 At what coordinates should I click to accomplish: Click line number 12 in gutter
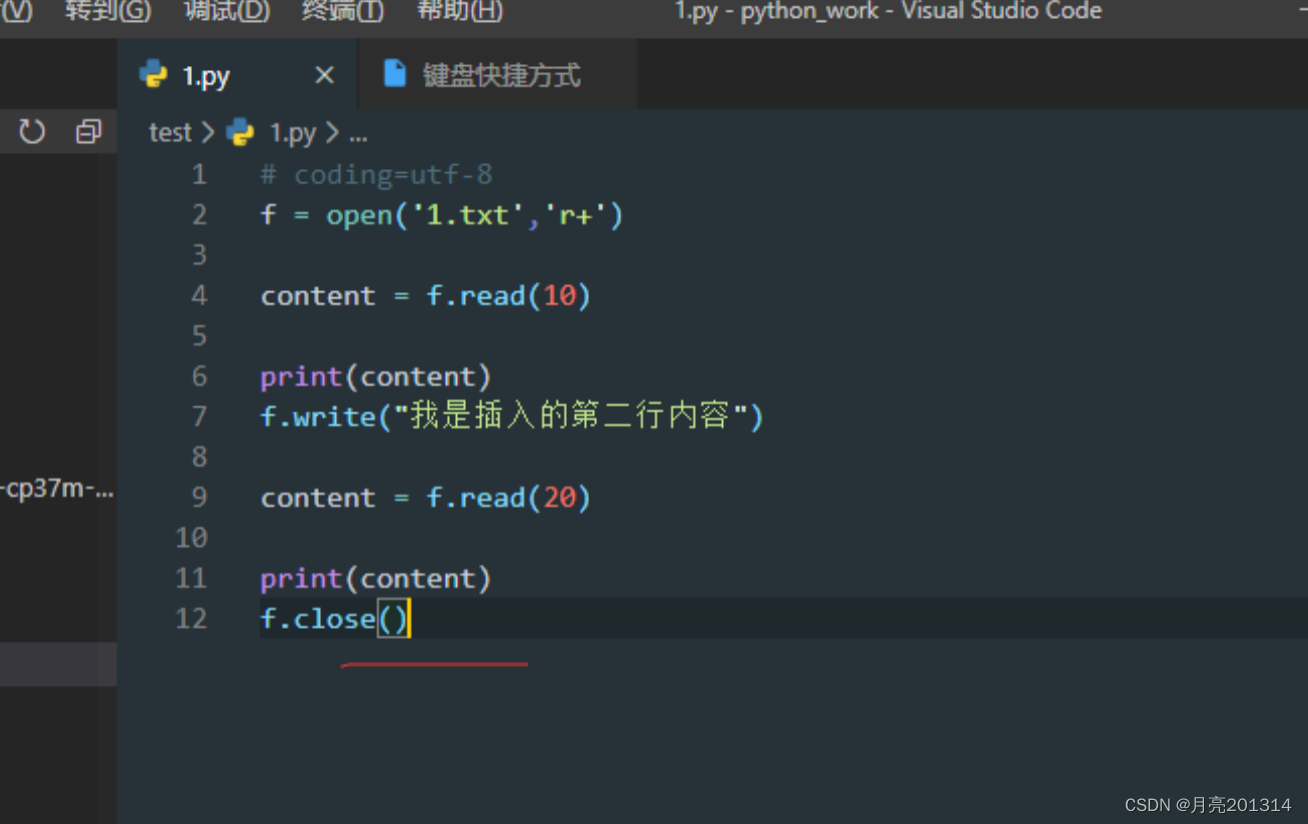click(x=191, y=618)
